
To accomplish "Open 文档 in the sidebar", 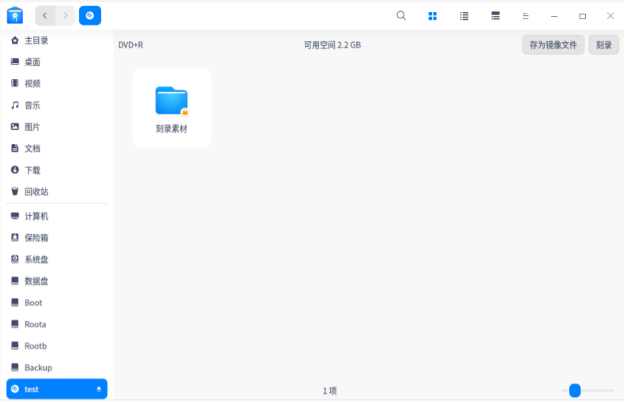I will click(x=57, y=148).
